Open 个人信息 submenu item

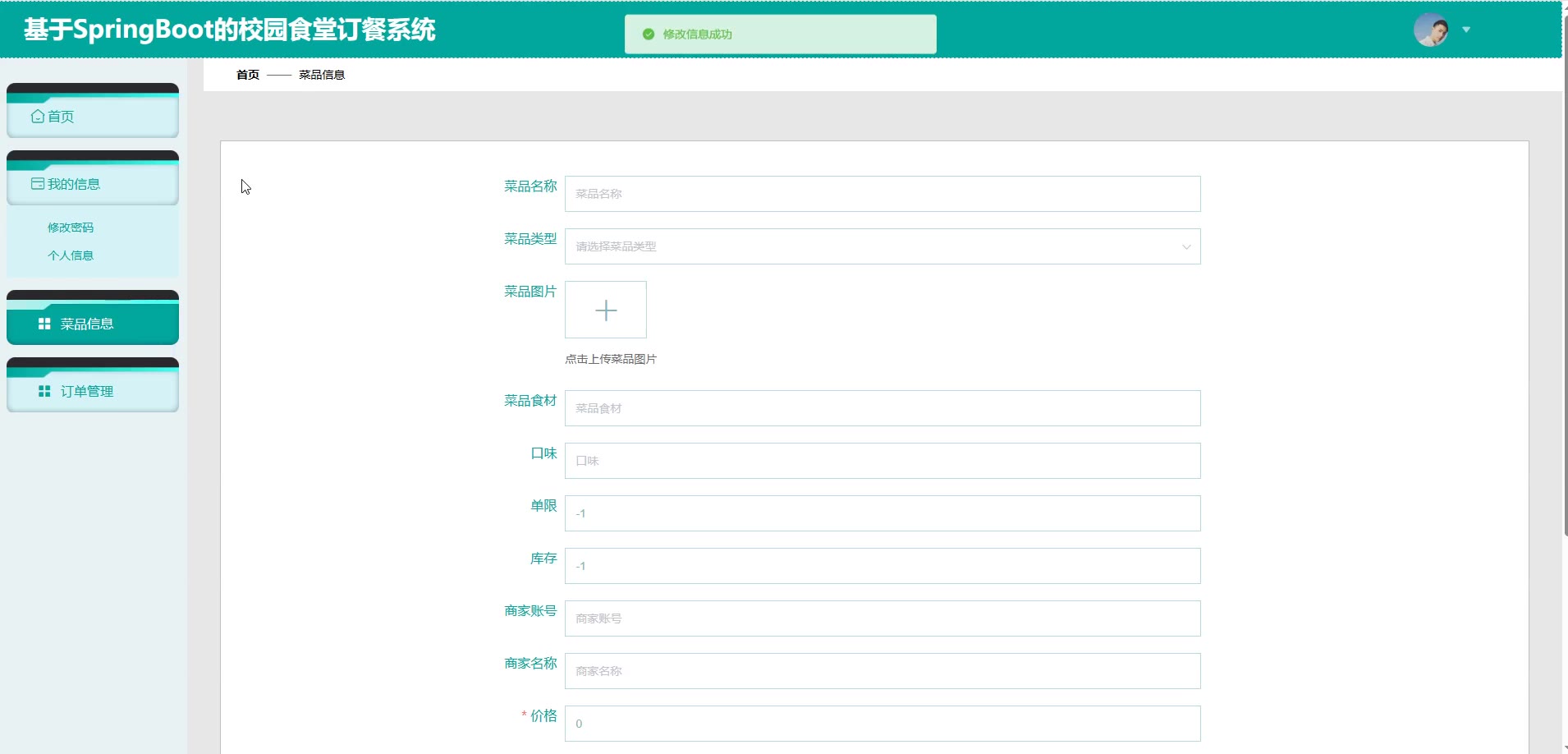[71, 255]
